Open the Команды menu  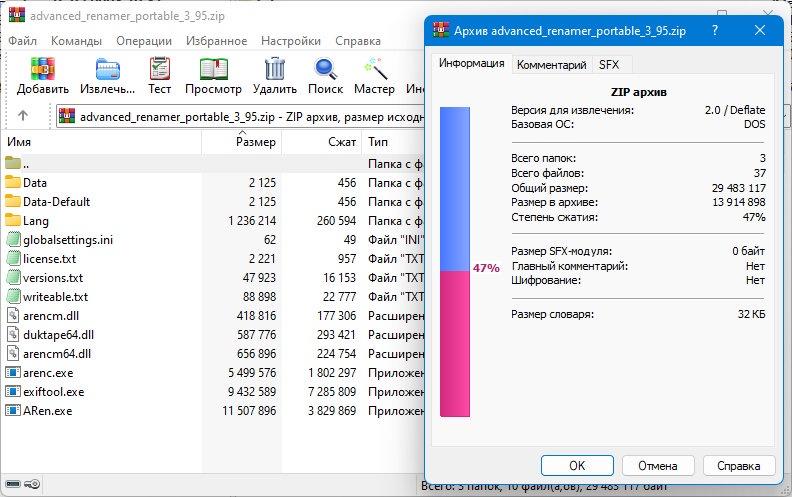coord(76,41)
